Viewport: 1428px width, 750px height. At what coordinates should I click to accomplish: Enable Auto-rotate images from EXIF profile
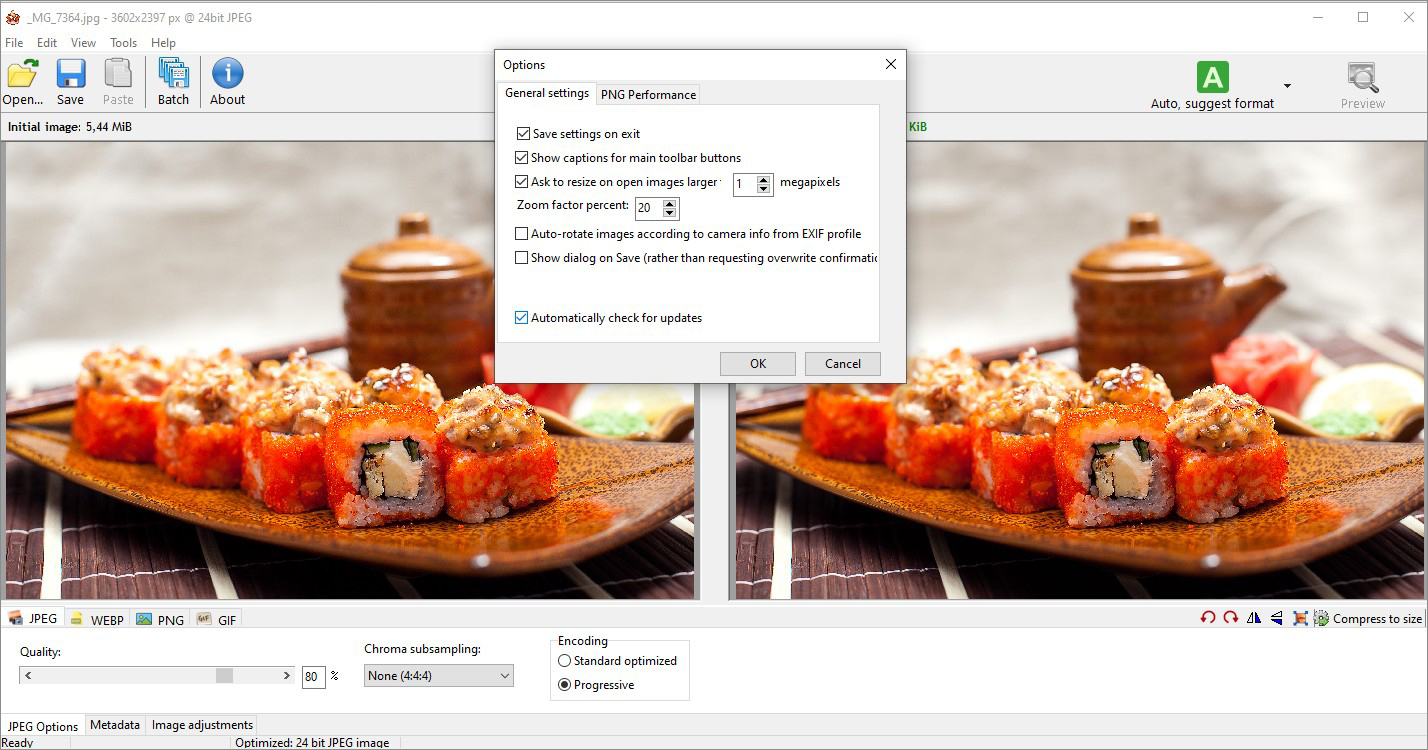[521, 233]
